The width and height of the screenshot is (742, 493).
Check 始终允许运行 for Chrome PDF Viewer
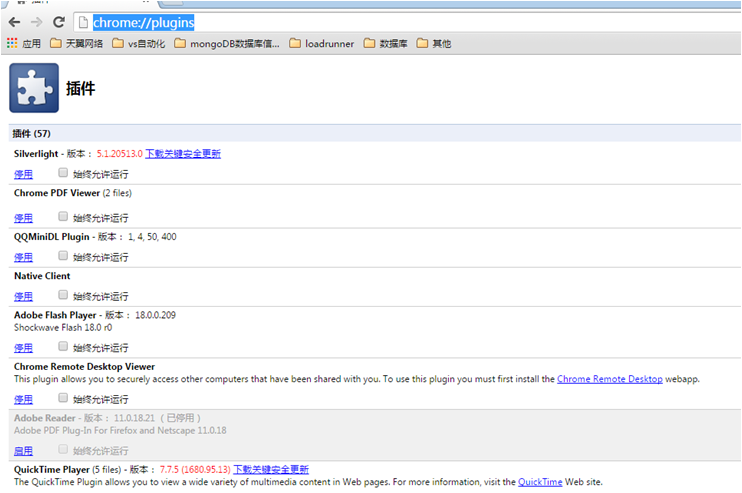[x=63, y=217]
